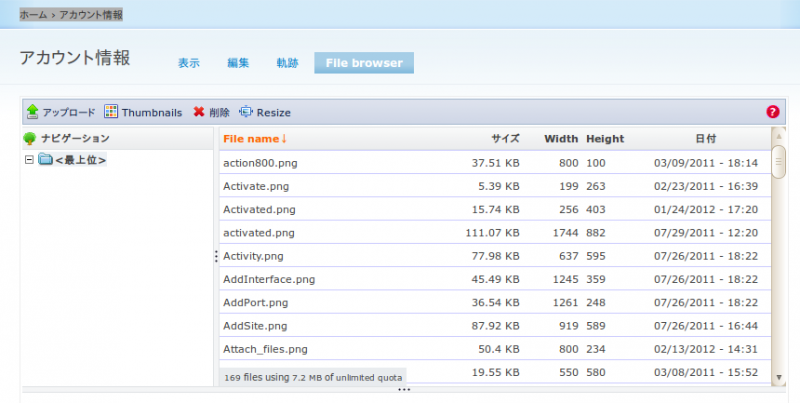This screenshot has height=403, width=800.
Task: Open help with red question mark
Action: [772, 112]
